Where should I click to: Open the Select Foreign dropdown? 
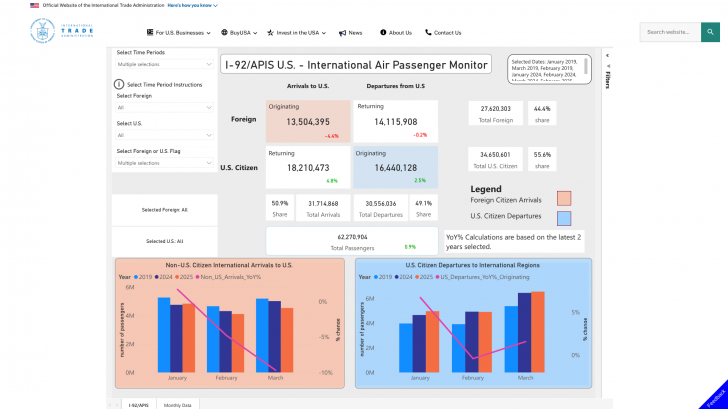coord(163,107)
